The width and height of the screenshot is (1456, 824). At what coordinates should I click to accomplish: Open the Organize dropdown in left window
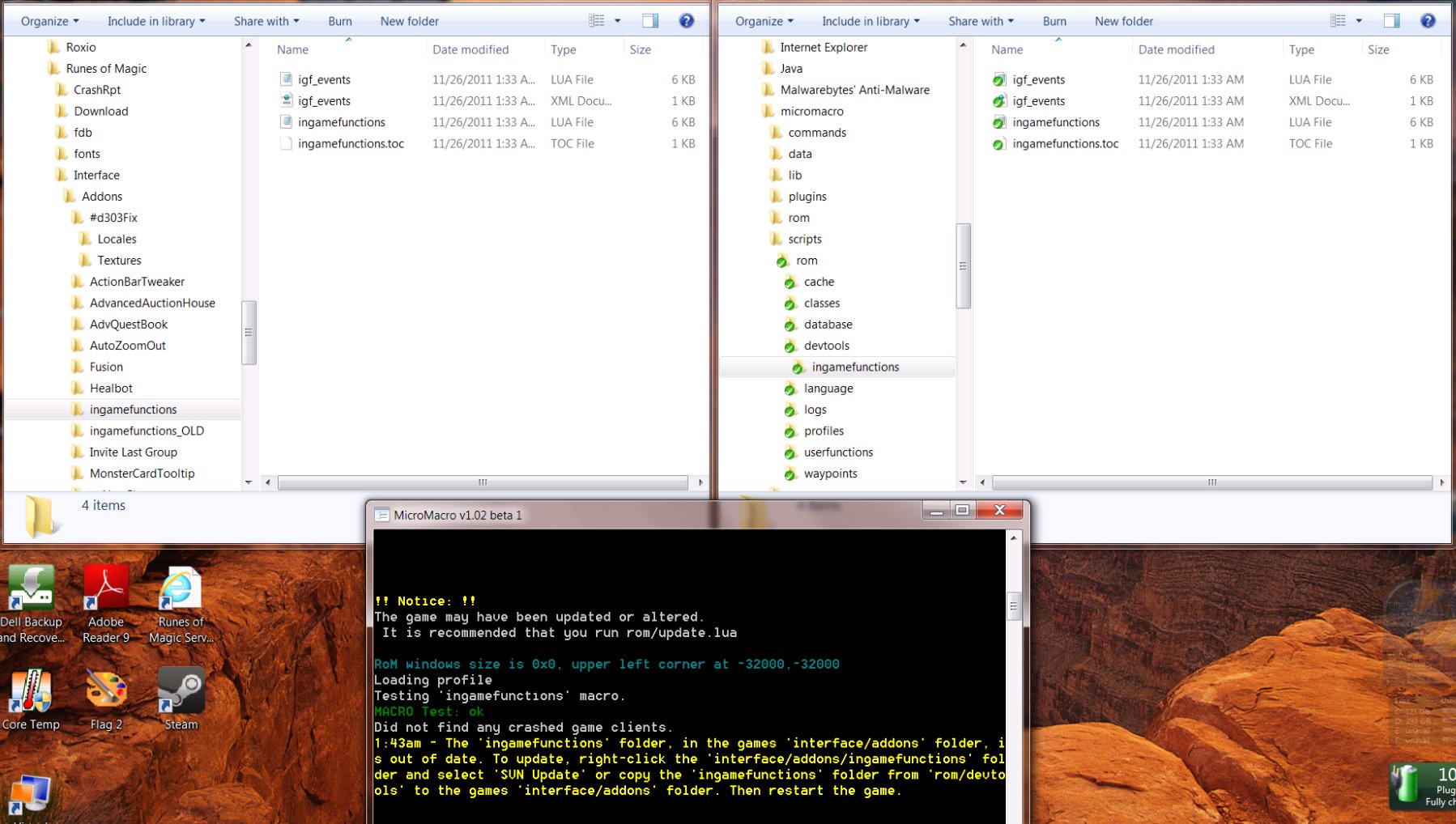tap(49, 21)
